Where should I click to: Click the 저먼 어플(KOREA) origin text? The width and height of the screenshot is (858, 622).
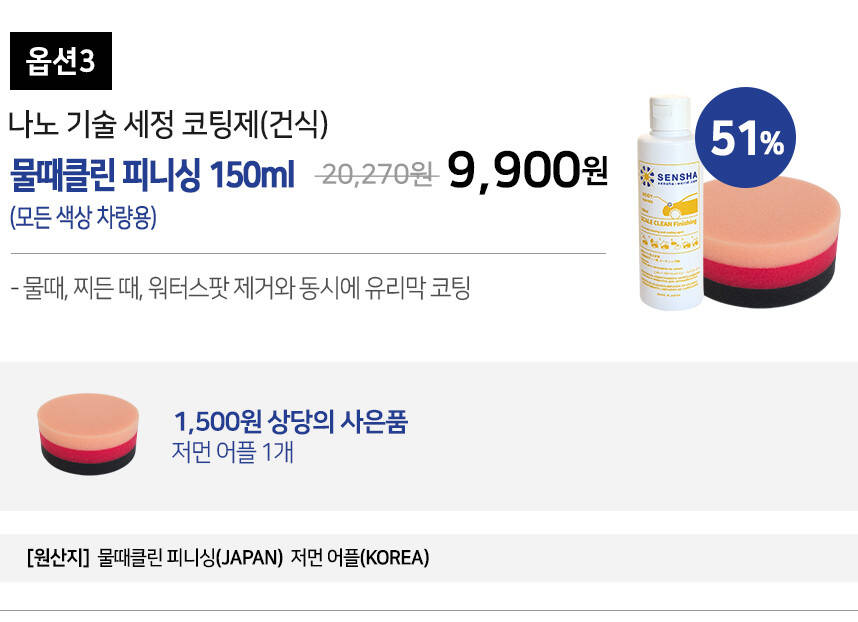[360, 557]
